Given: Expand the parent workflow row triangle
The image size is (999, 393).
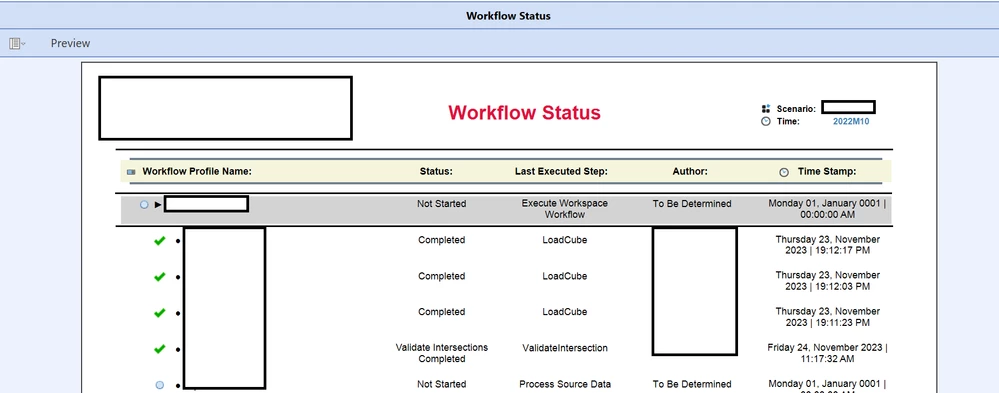Looking at the screenshot, I should coord(158,204).
